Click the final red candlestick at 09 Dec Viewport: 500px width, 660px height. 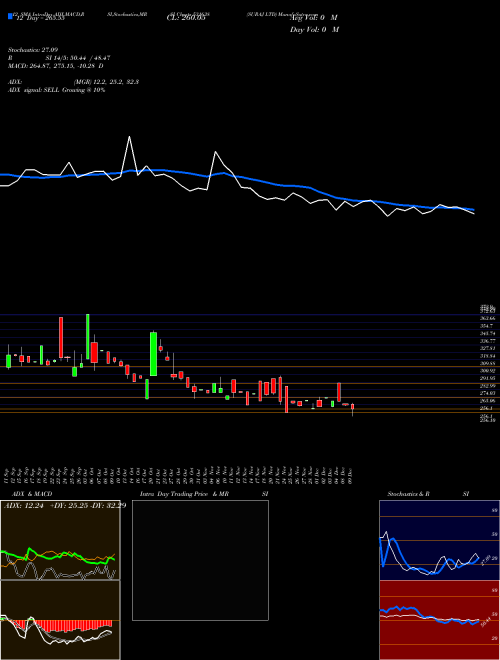pyautogui.click(x=352, y=407)
